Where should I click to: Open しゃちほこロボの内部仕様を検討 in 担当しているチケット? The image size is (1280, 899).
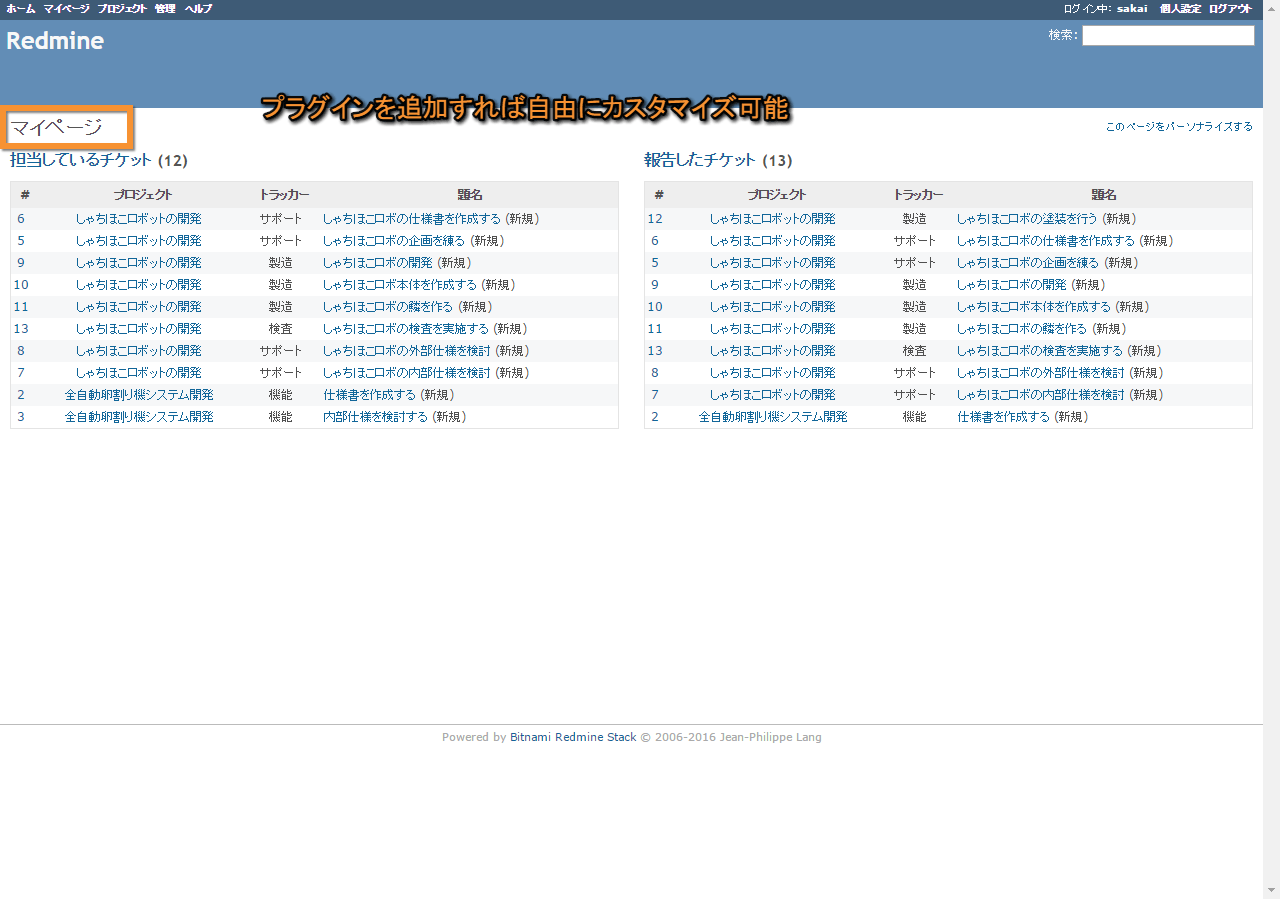pos(406,373)
